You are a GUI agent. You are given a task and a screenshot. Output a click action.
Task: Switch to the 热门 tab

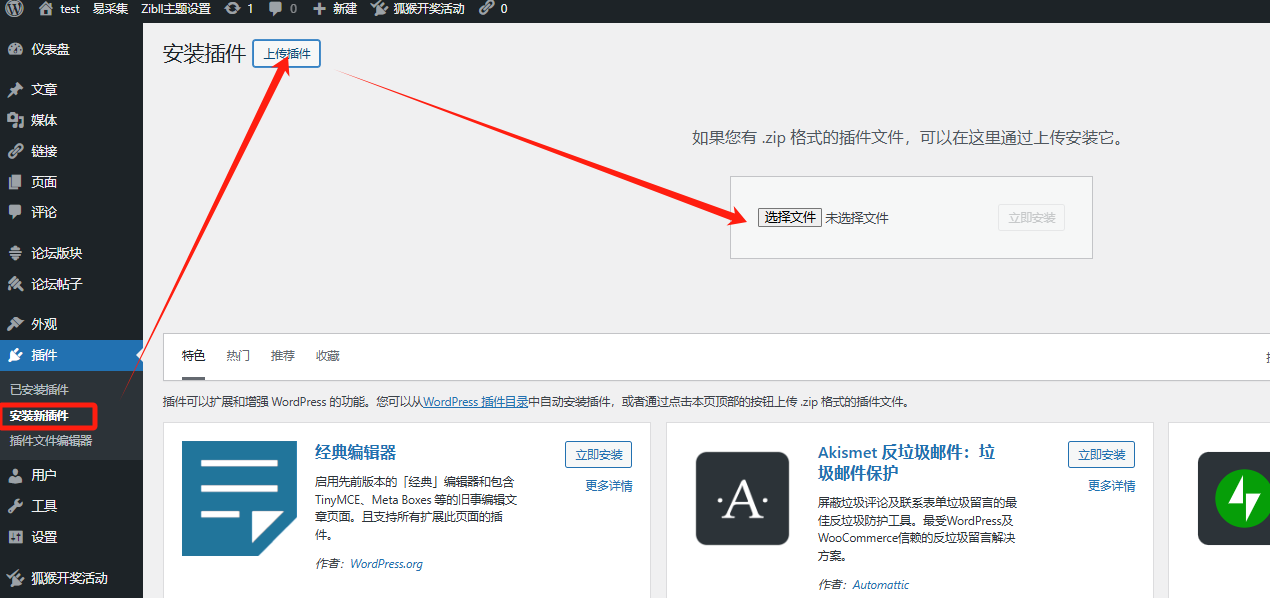(238, 356)
